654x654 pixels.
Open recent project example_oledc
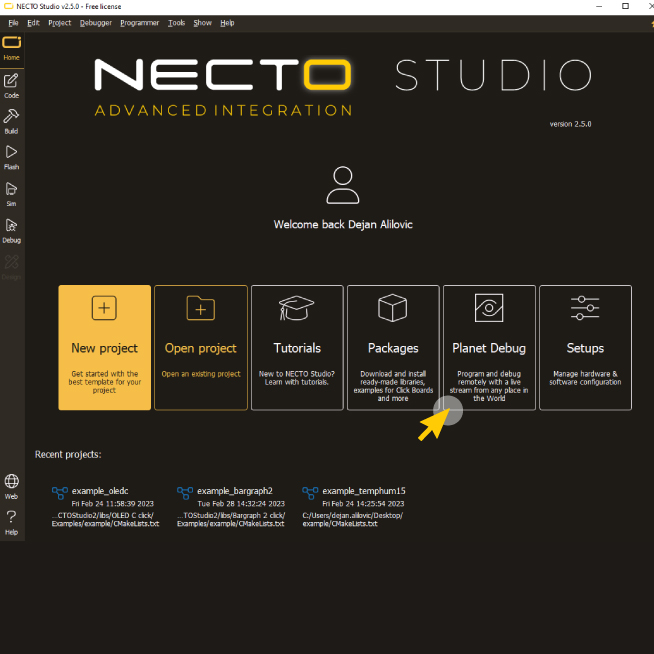tap(100, 491)
